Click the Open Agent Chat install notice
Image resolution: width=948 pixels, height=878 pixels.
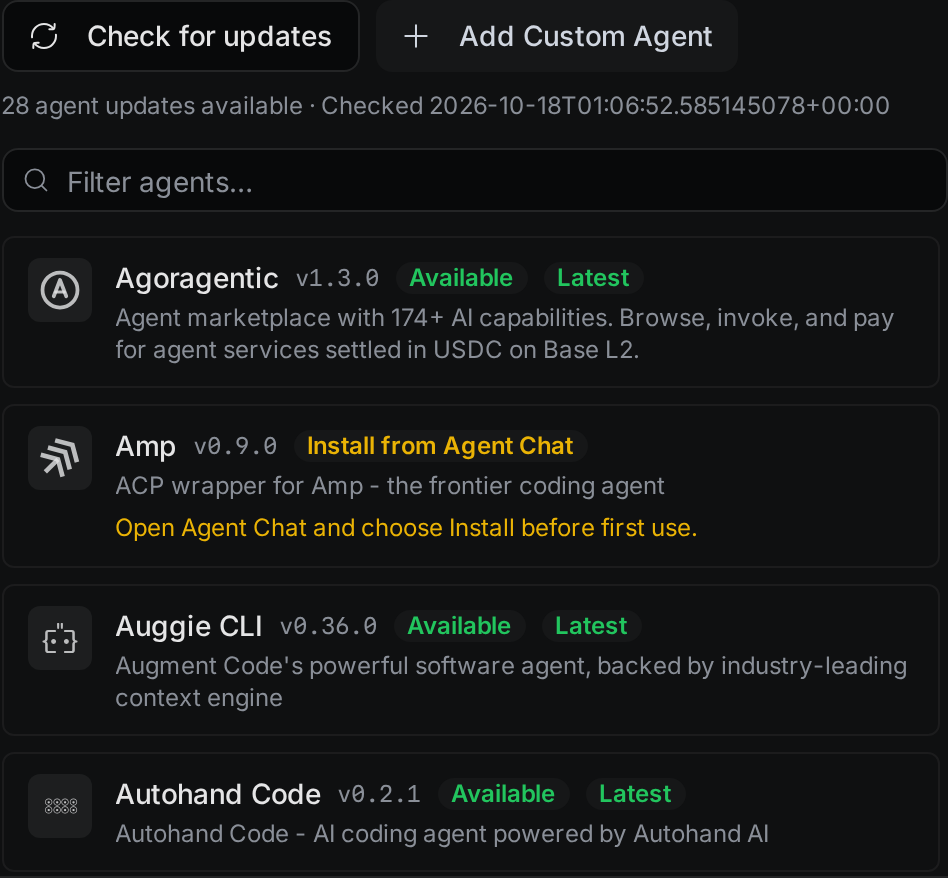coord(406,528)
